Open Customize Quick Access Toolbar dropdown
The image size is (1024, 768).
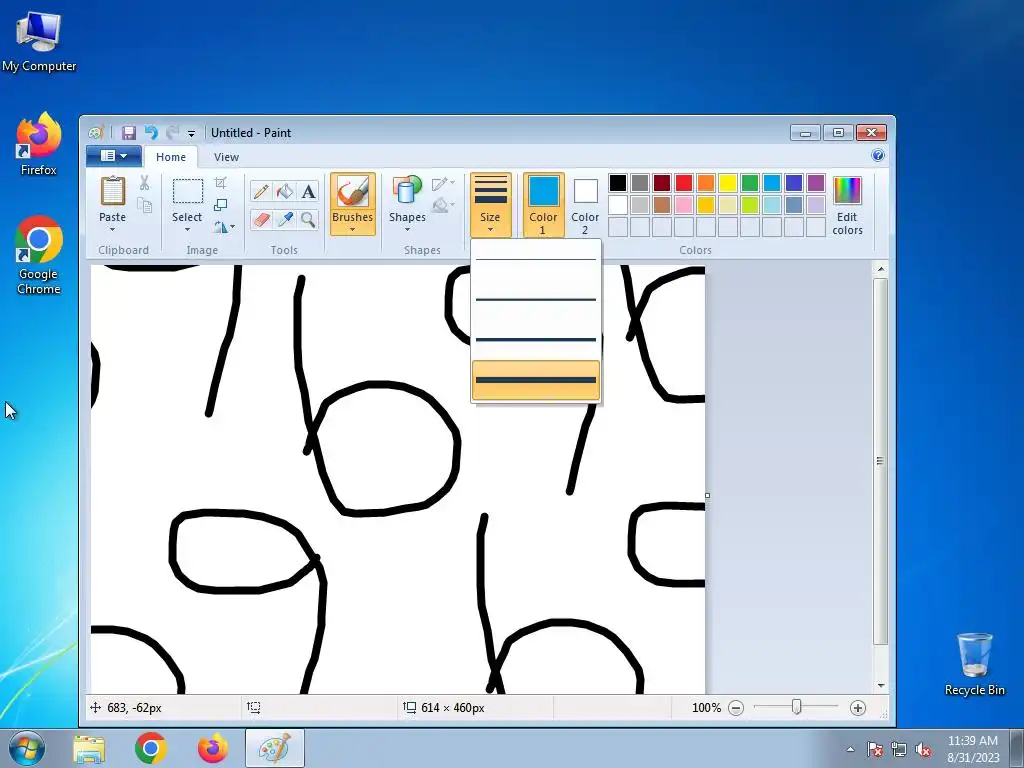point(191,133)
